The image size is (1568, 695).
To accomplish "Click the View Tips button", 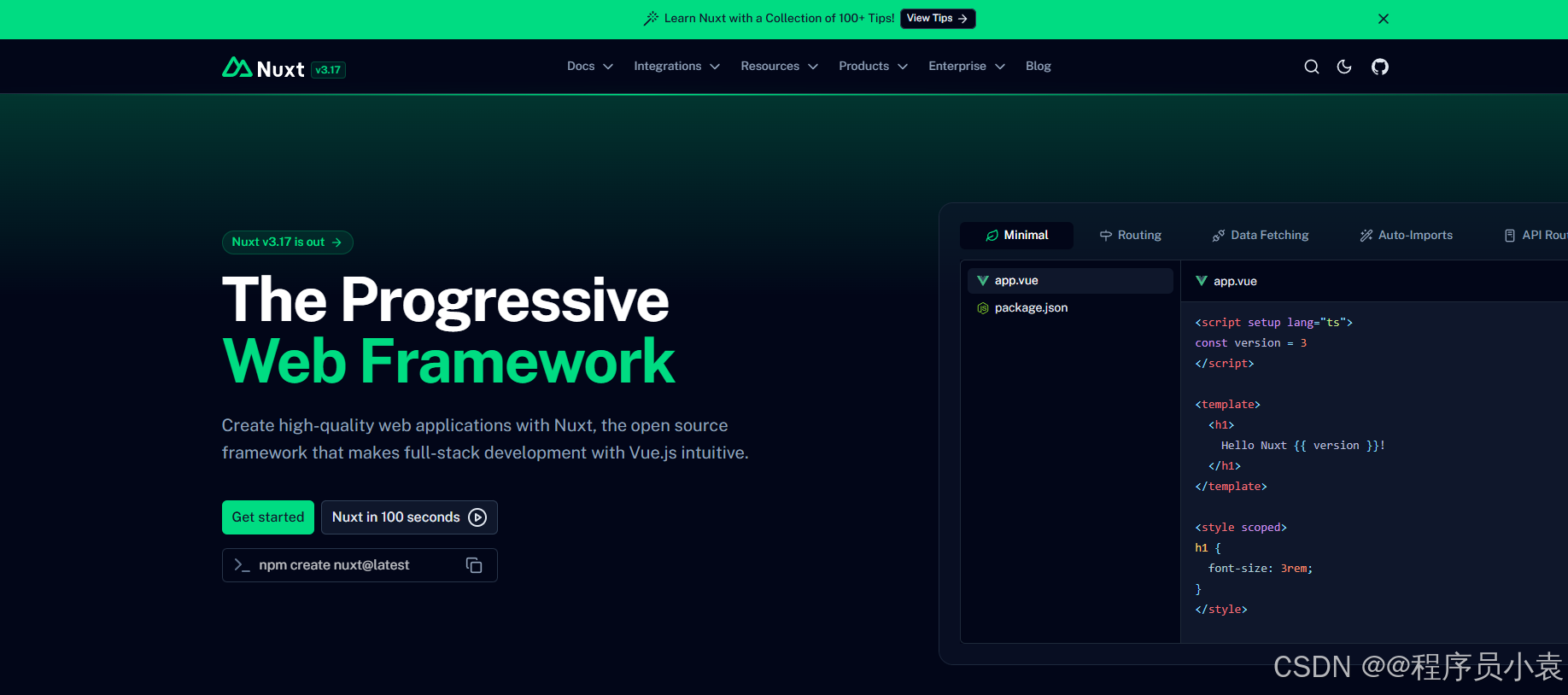I will pos(938,18).
